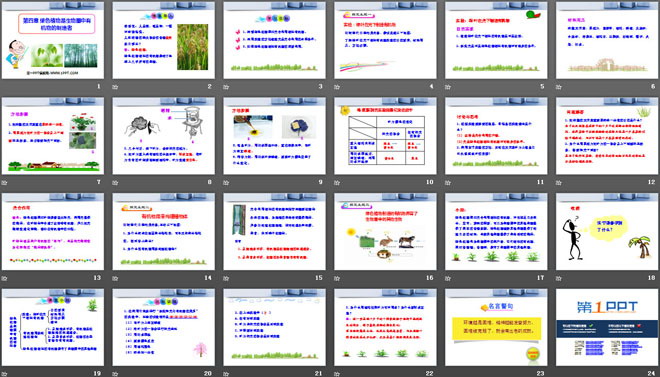This screenshot has height=377, width=660.
Task: Click the slide number label "1"
Action: click(x=99, y=87)
